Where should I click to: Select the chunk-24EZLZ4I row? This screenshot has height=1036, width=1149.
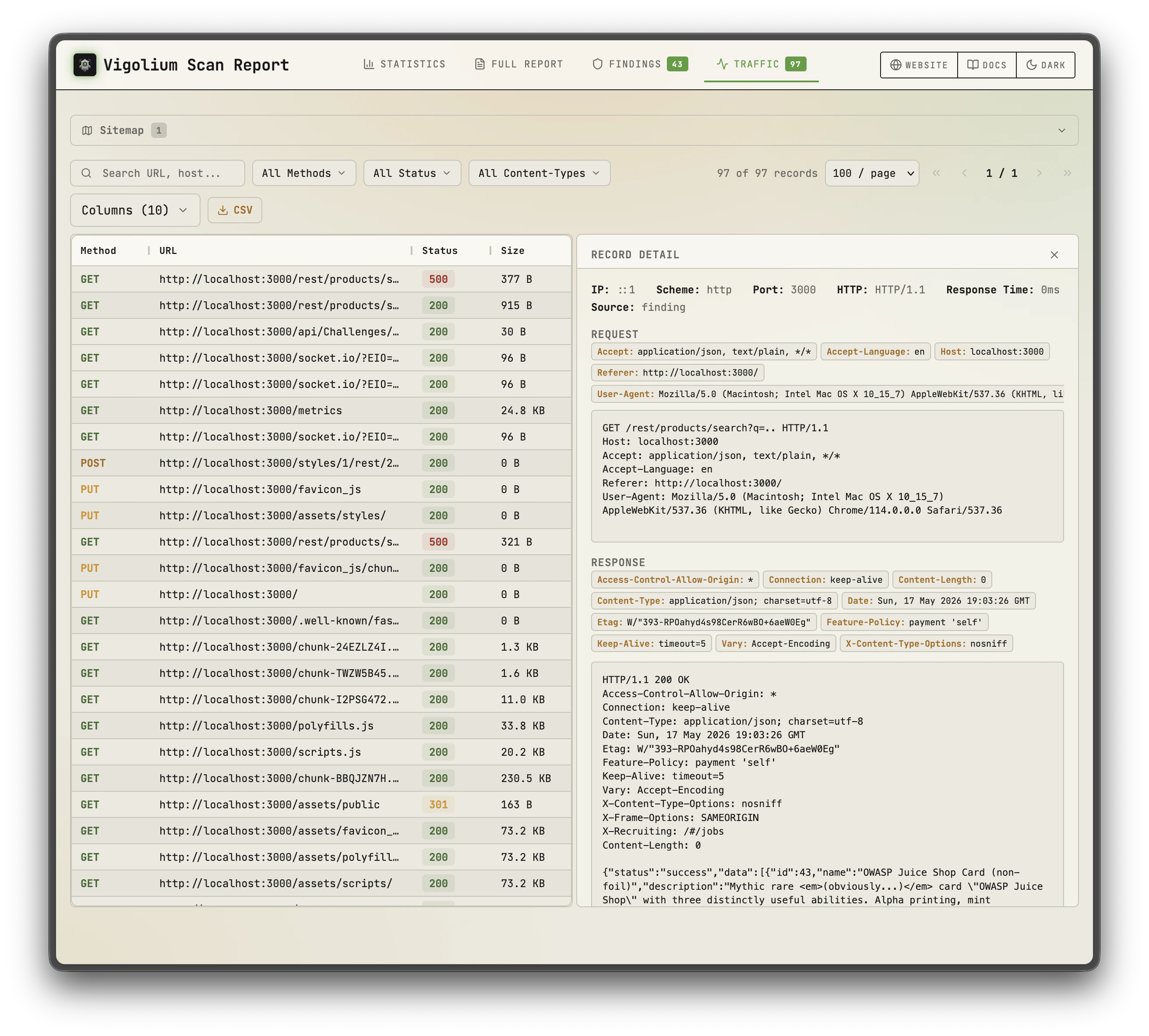(321, 647)
